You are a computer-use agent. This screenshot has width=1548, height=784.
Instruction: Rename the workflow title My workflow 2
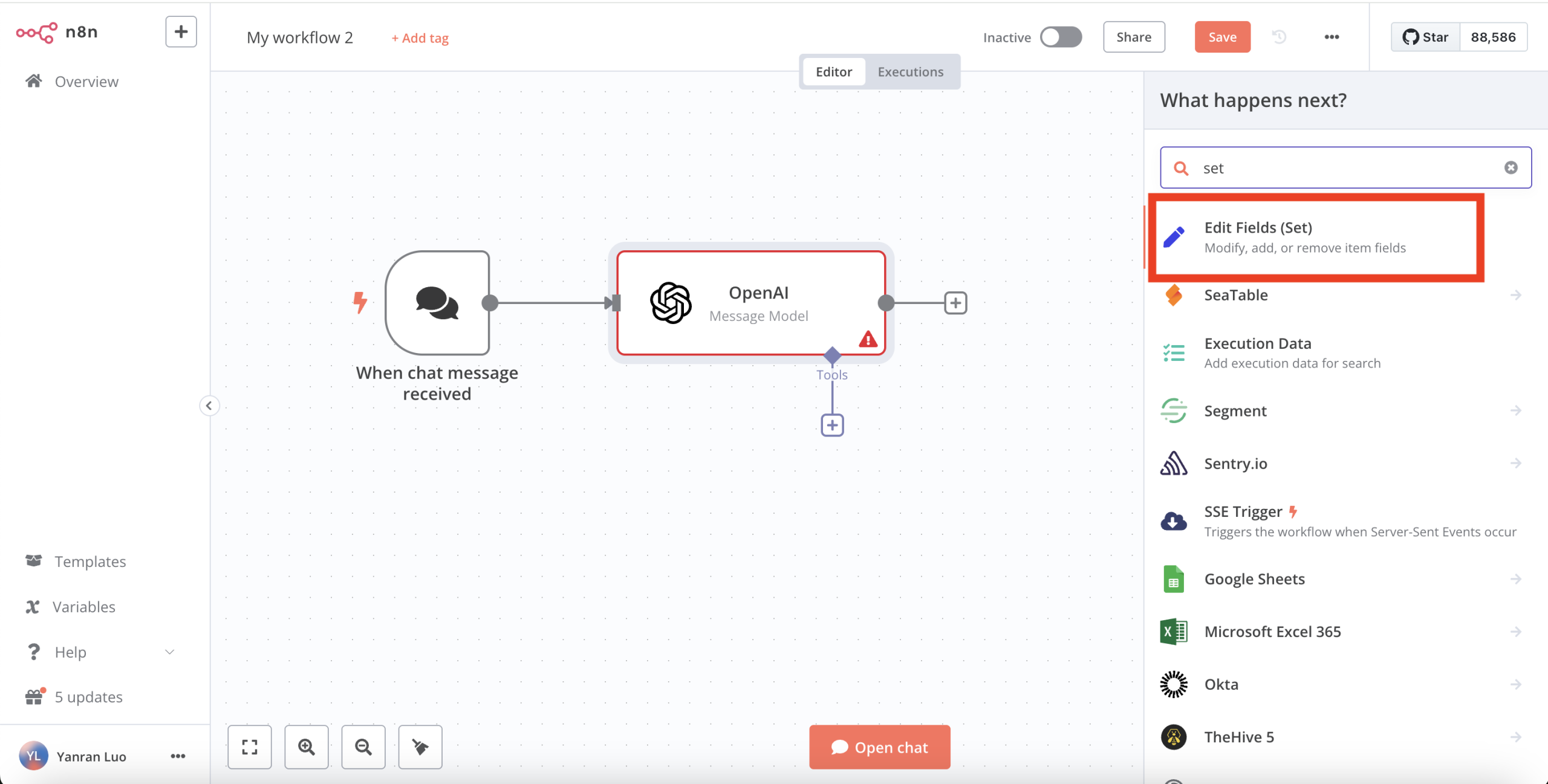click(300, 37)
